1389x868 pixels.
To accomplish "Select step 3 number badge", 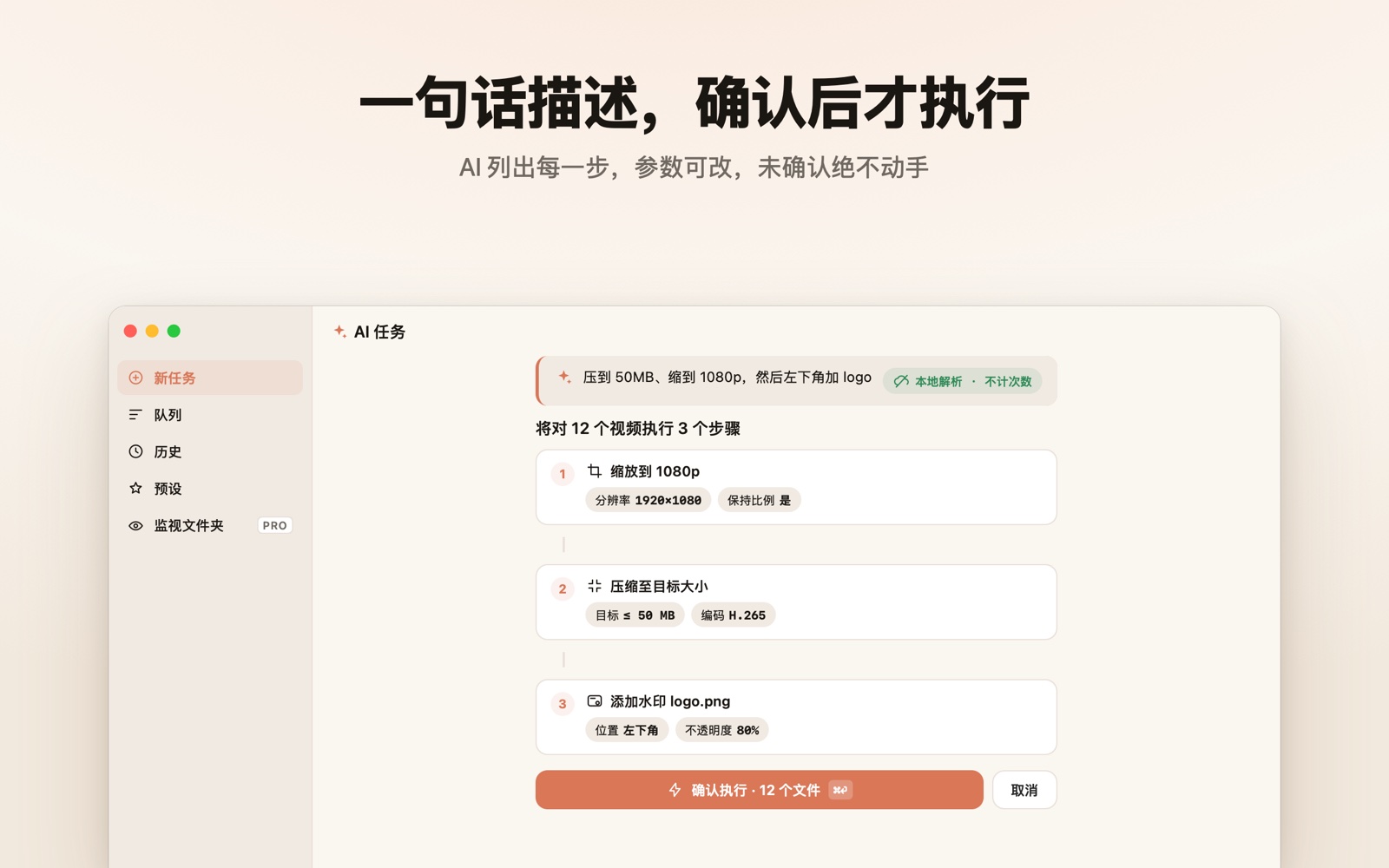I will 563,704.
